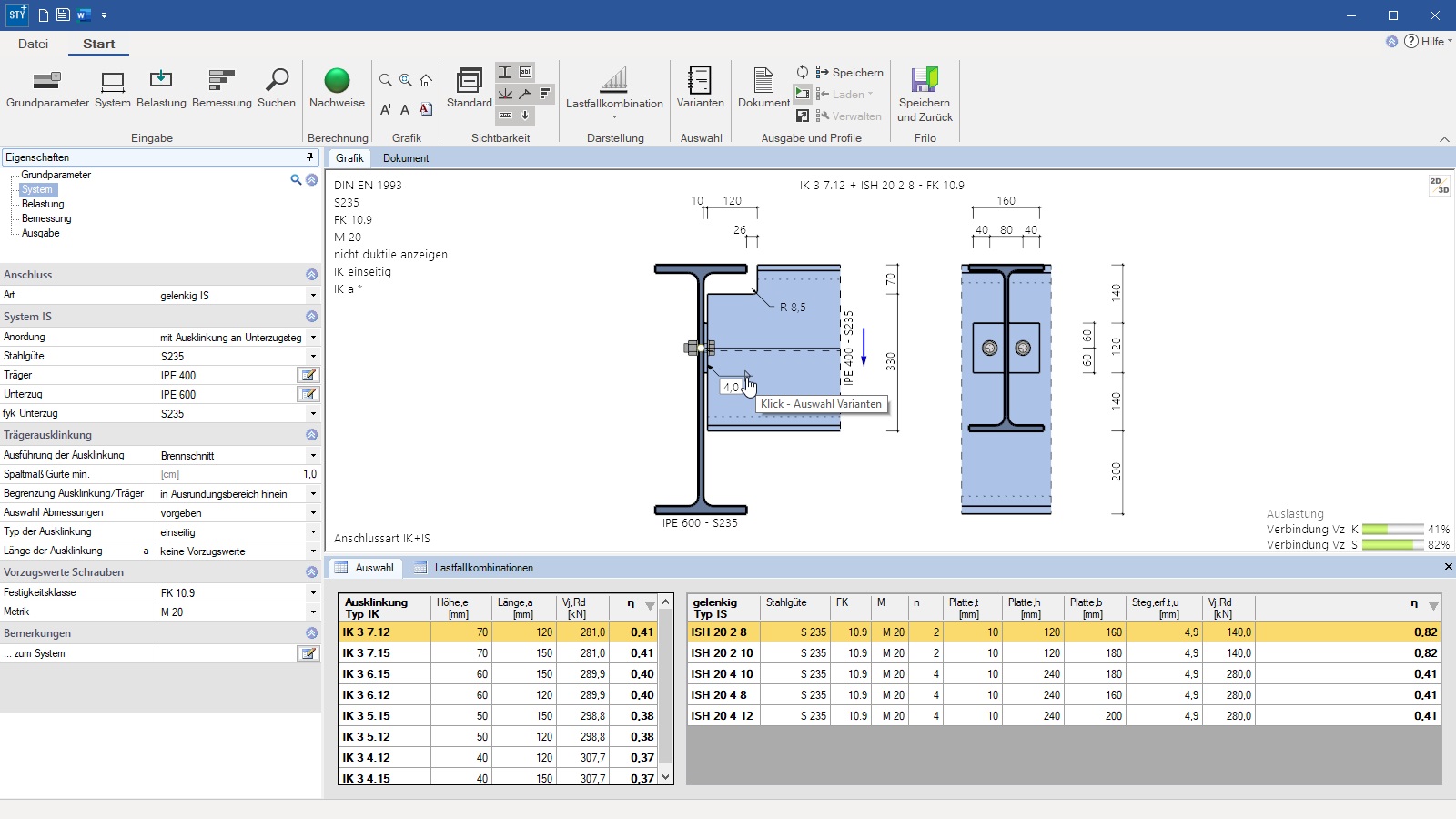
Task: Click the home view icon in Grafik
Action: coord(426,80)
